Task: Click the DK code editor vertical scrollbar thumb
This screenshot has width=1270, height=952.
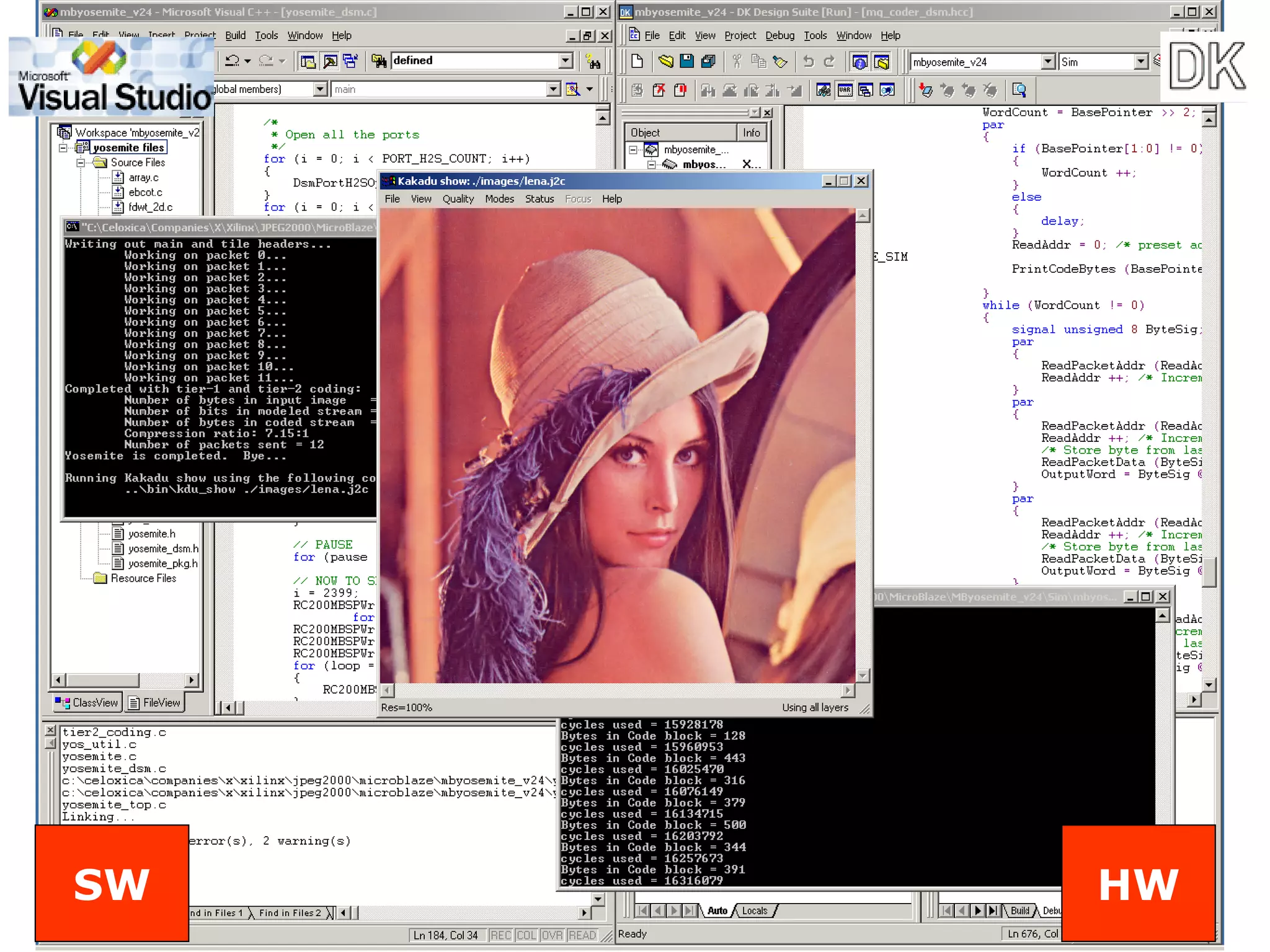Action: tap(1209, 571)
